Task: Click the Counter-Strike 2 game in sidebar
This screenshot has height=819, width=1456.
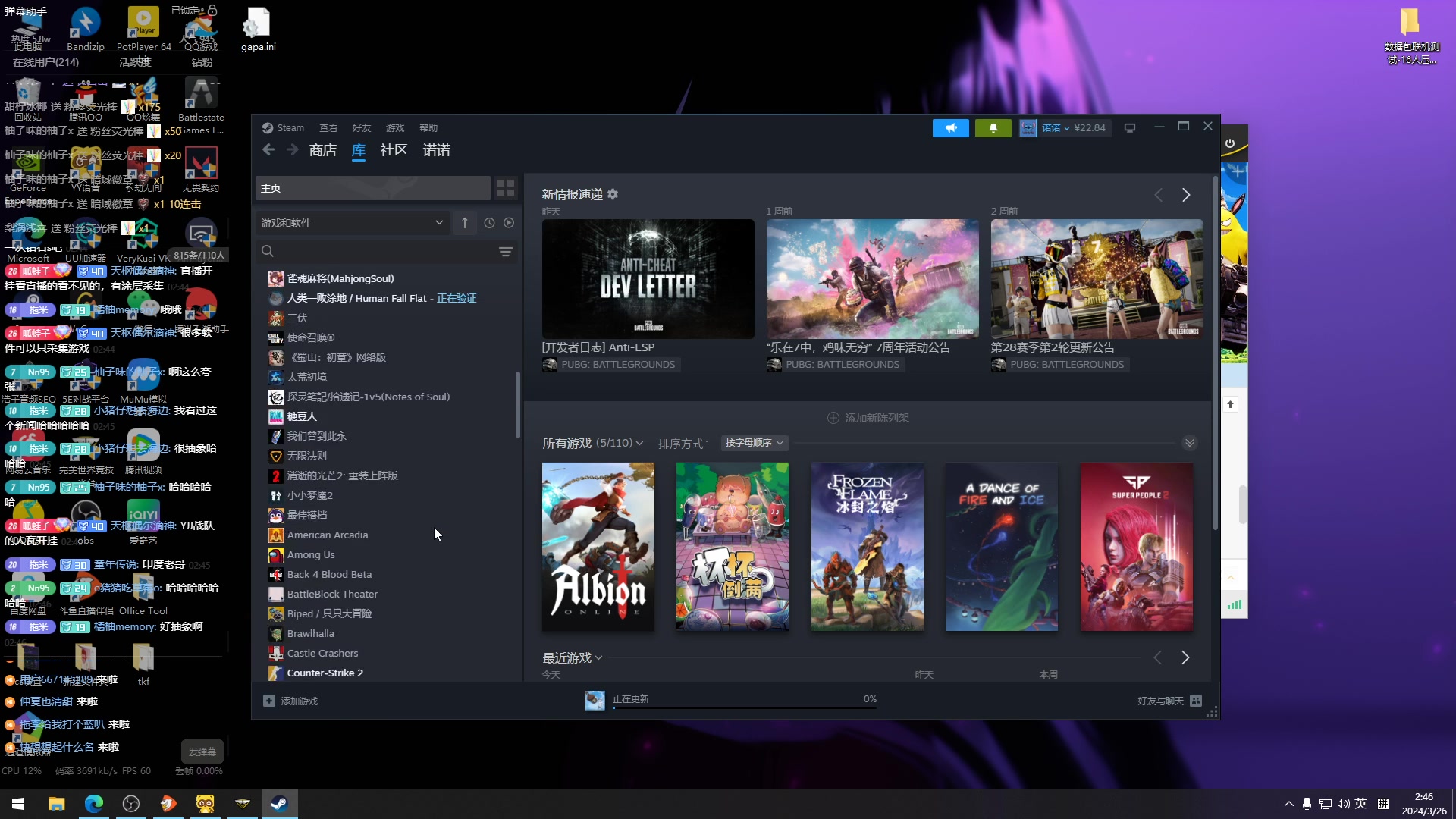Action: [325, 673]
